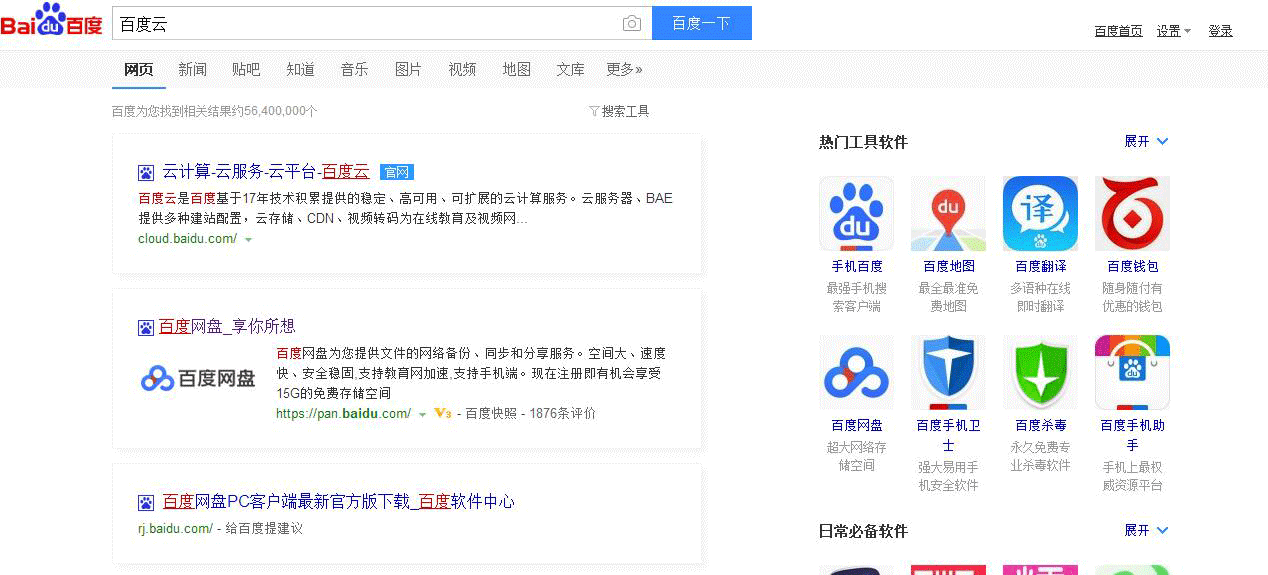The image size is (1268, 575).
Task: Click the 手机百度 text label
Action: (x=857, y=266)
